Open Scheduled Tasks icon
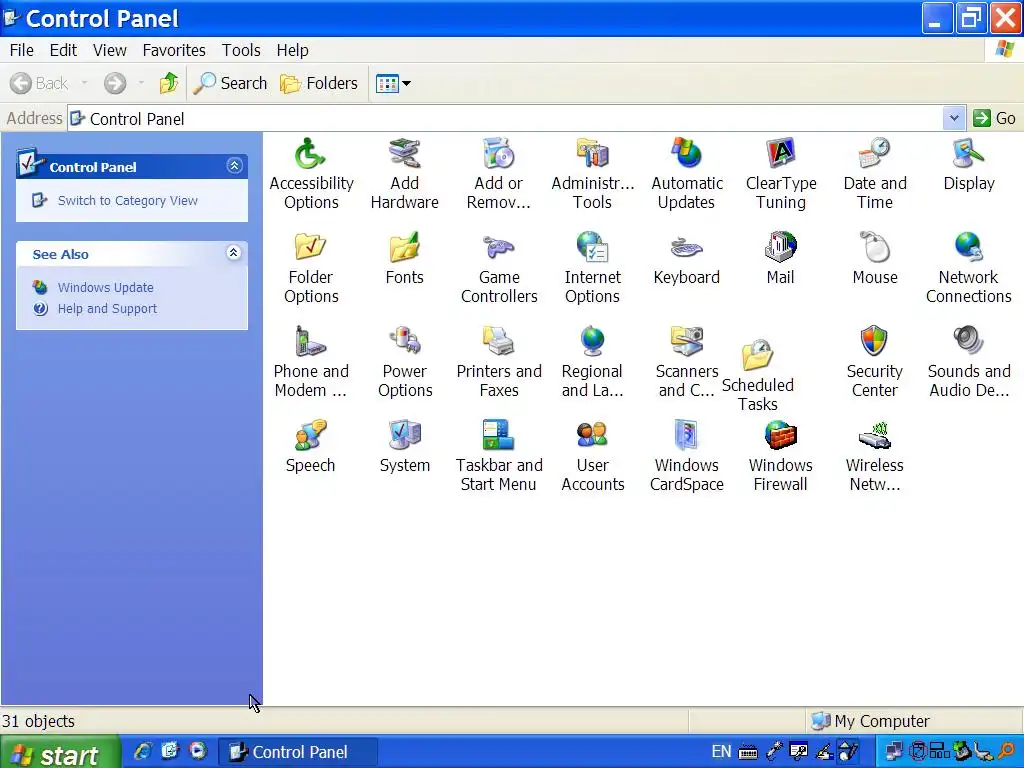 [x=758, y=356]
